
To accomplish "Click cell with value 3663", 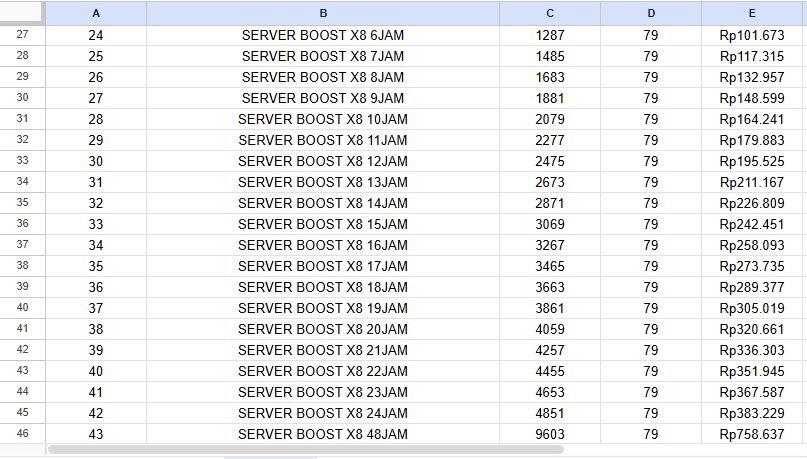I will pyautogui.click(x=550, y=287).
